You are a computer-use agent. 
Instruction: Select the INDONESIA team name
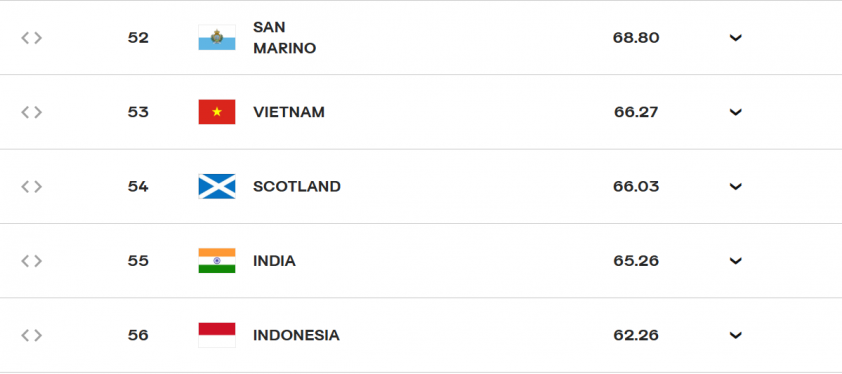[296, 335]
